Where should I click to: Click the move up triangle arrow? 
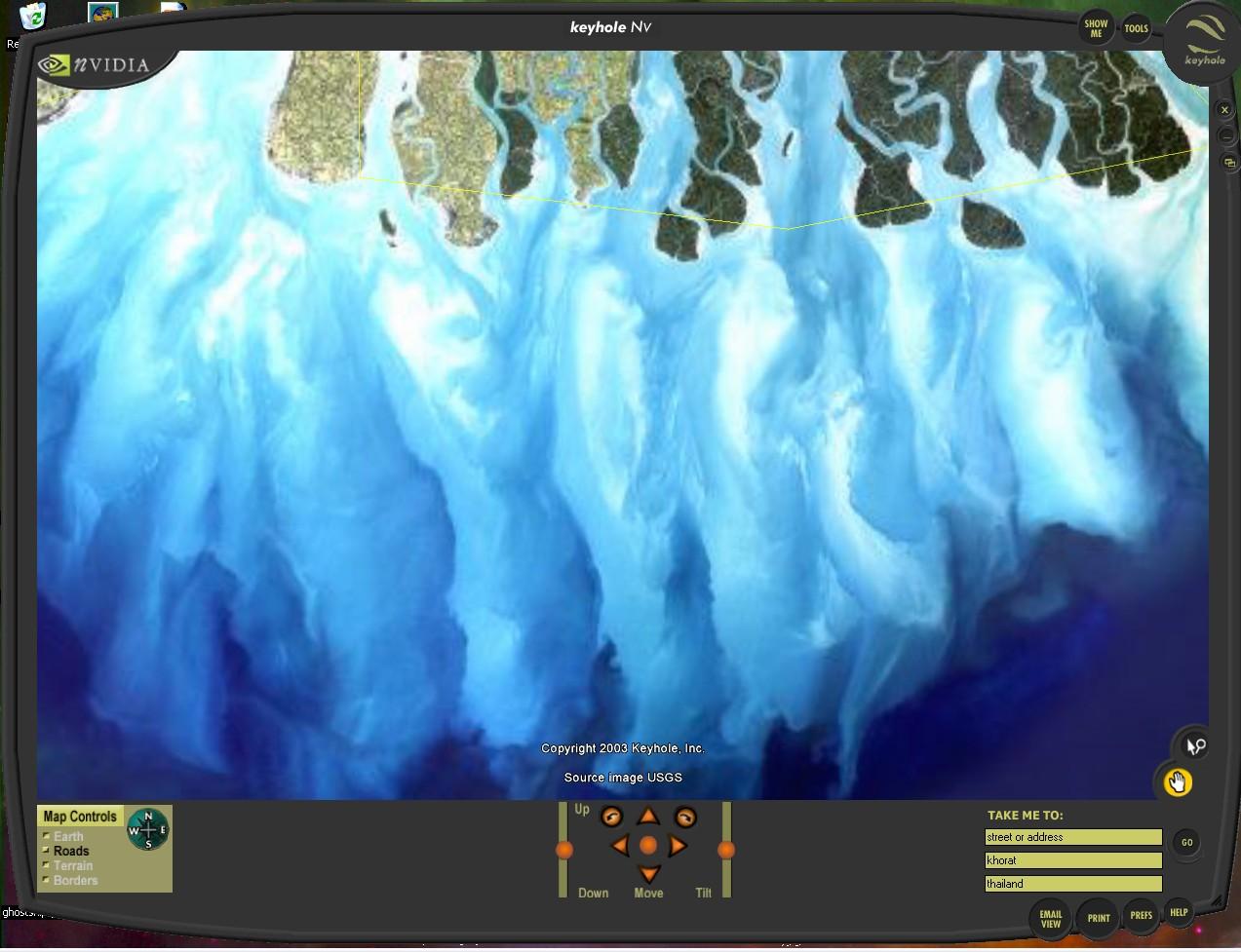(648, 816)
